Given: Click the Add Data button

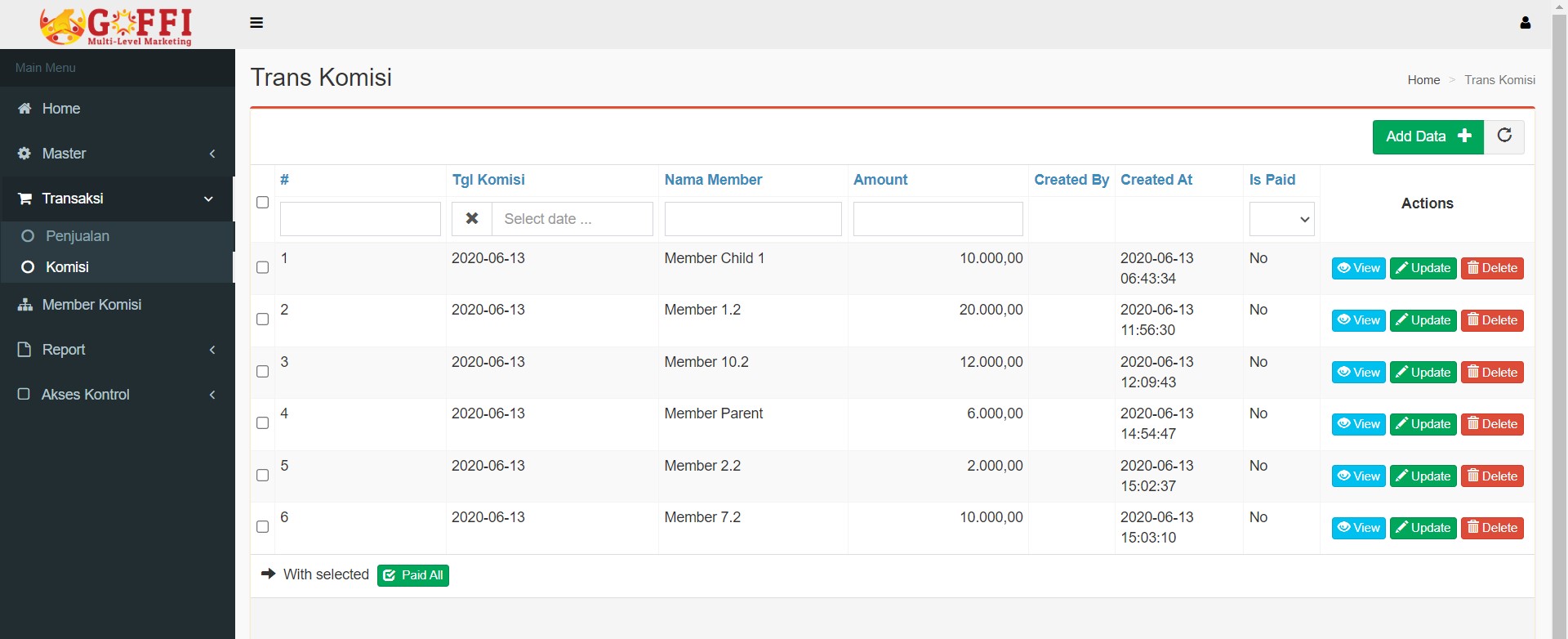Looking at the screenshot, I should [1428, 136].
